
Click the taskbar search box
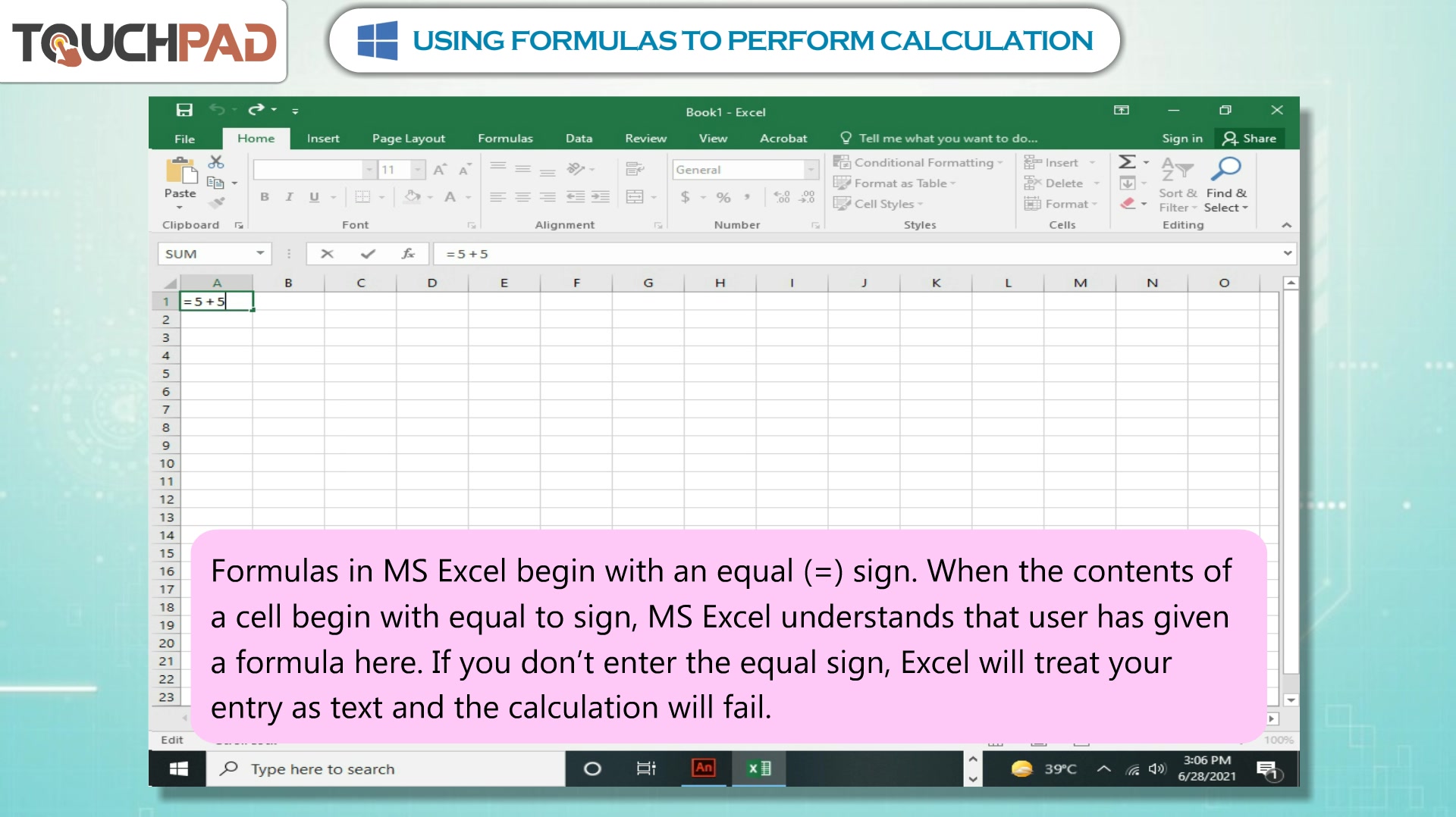(386, 768)
